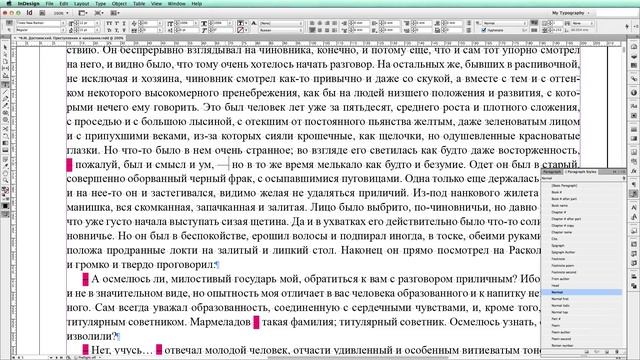The image size is (640, 360).
Task: Select the Type tool in the toolbox
Action: pyautogui.click(x=5, y=85)
